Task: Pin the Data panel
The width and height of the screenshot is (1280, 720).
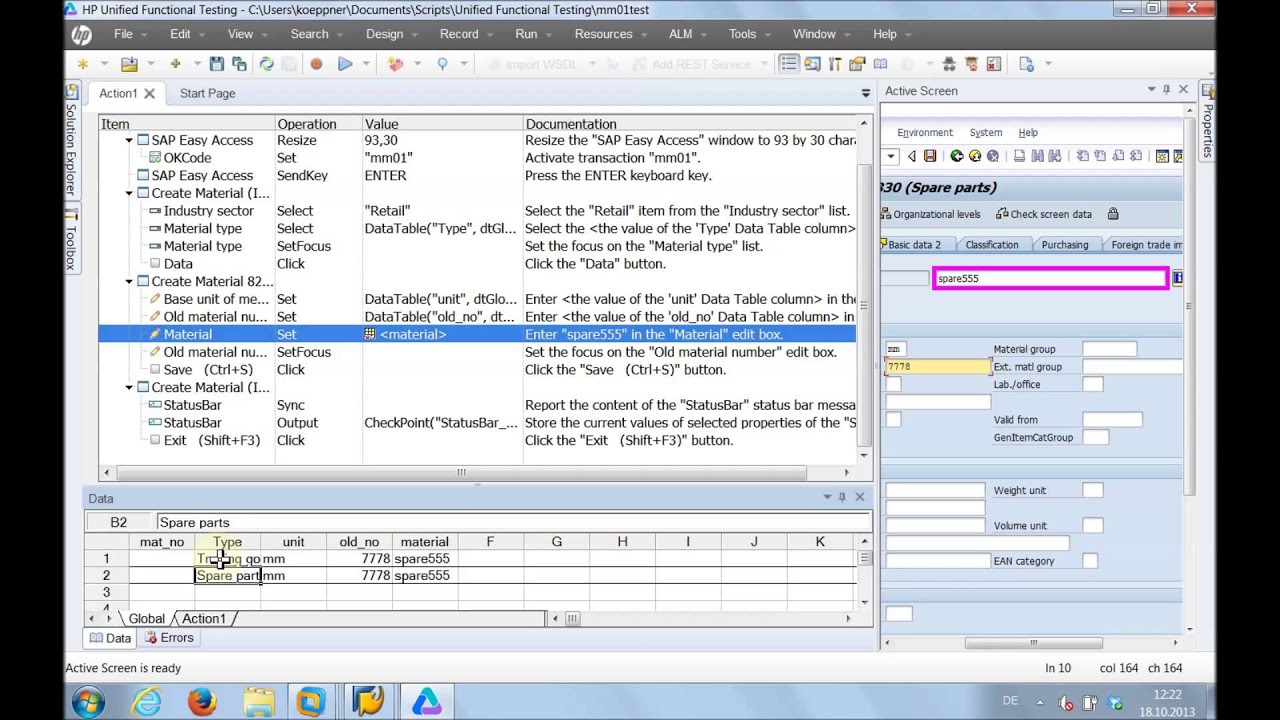Action: [x=842, y=497]
